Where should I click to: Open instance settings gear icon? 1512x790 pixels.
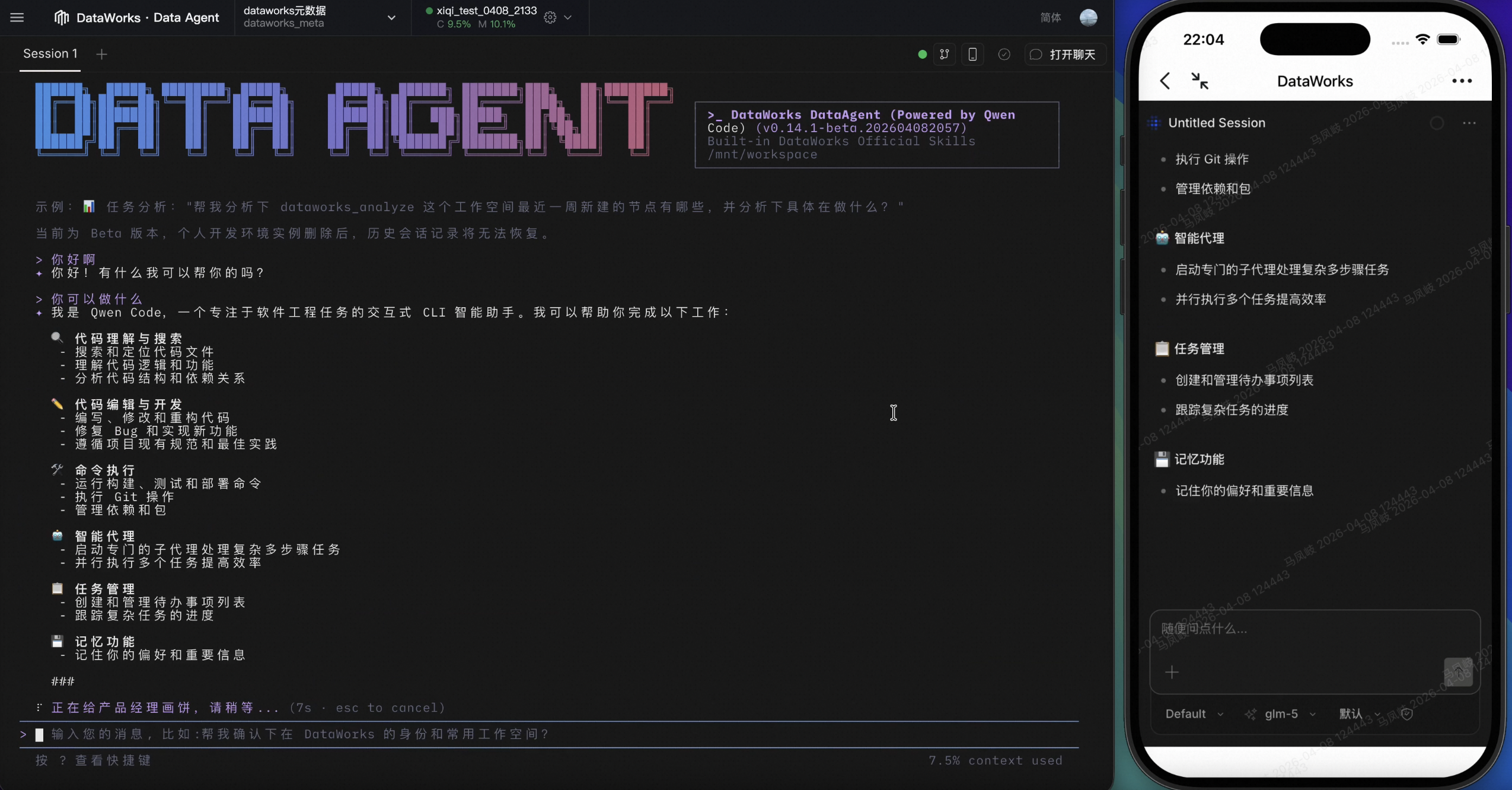click(x=550, y=17)
